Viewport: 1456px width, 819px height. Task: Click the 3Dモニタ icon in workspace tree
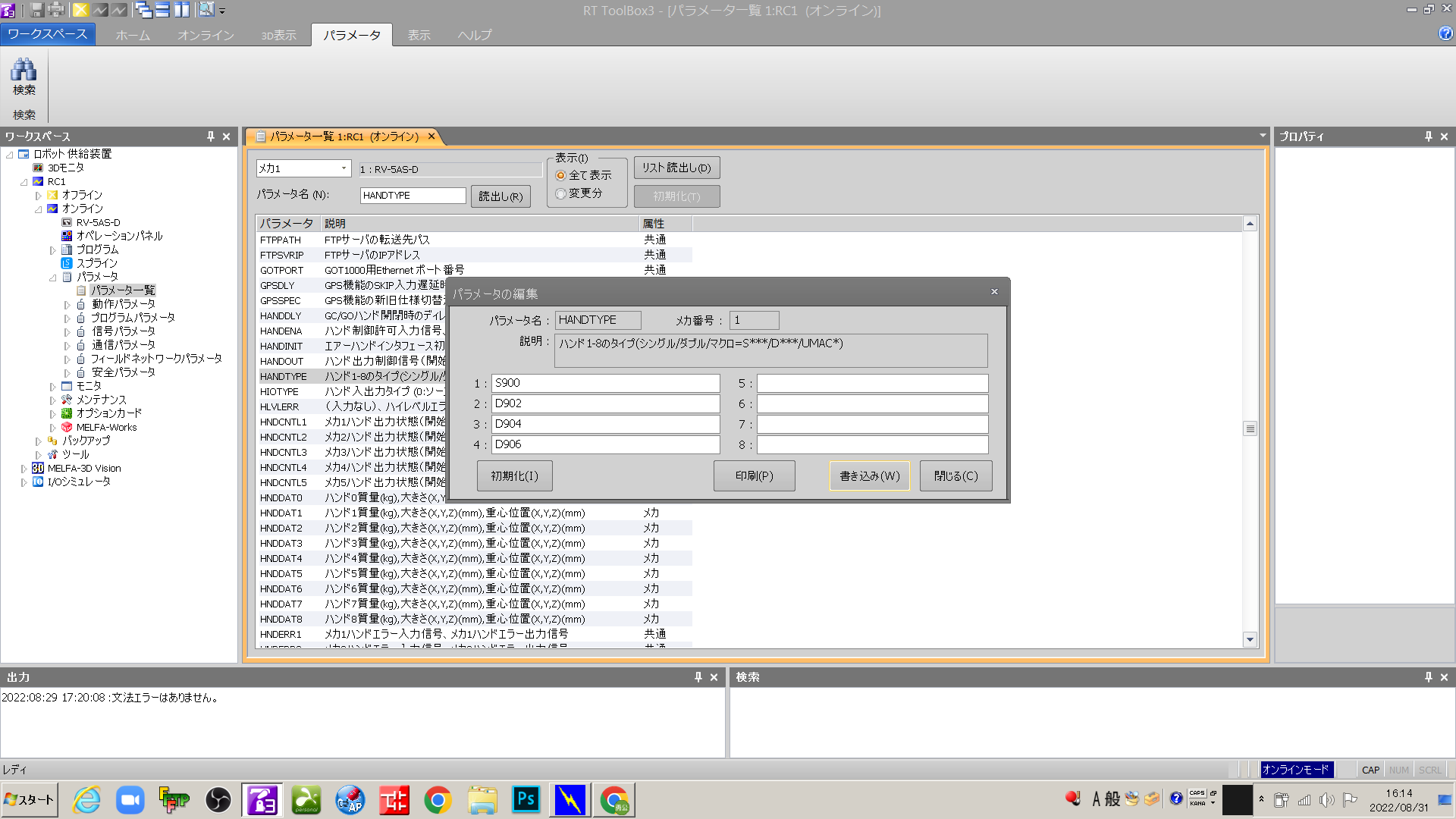click(38, 168)
